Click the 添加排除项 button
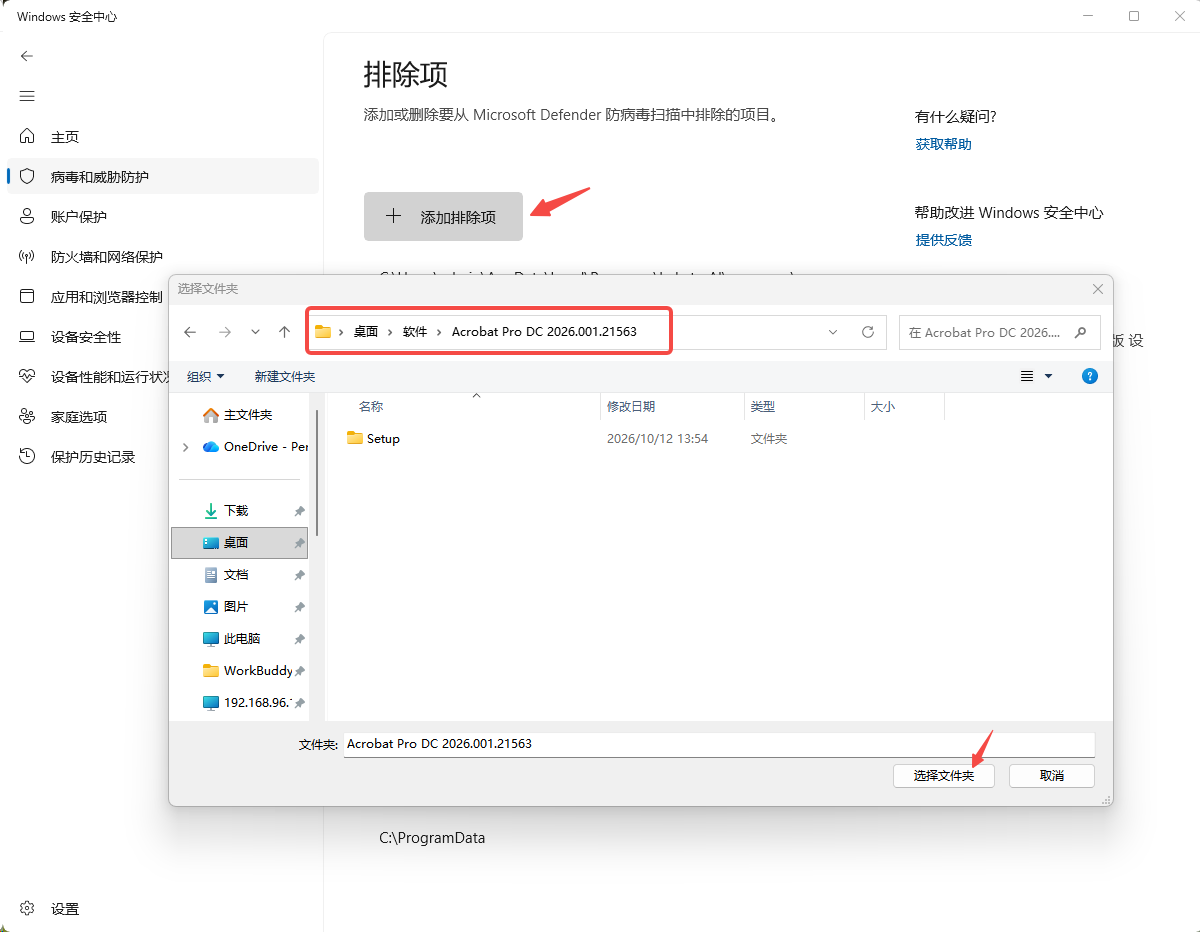Screen dimensions: 1200x932 click(443, 216)
